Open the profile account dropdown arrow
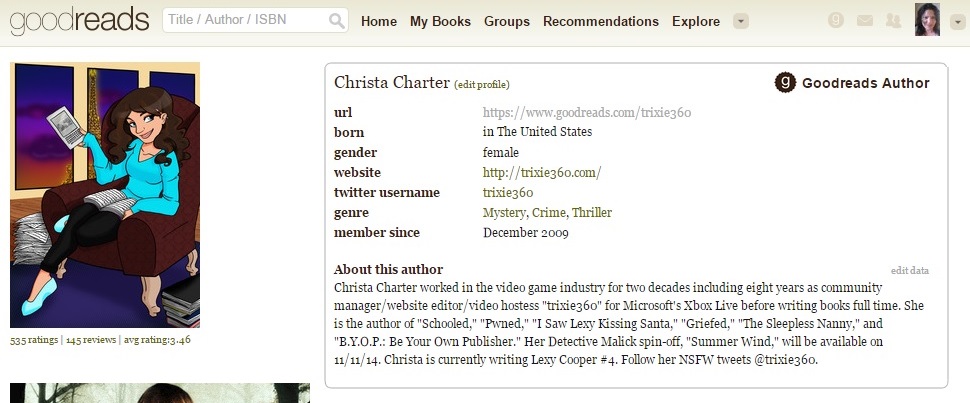 (957, 21)
